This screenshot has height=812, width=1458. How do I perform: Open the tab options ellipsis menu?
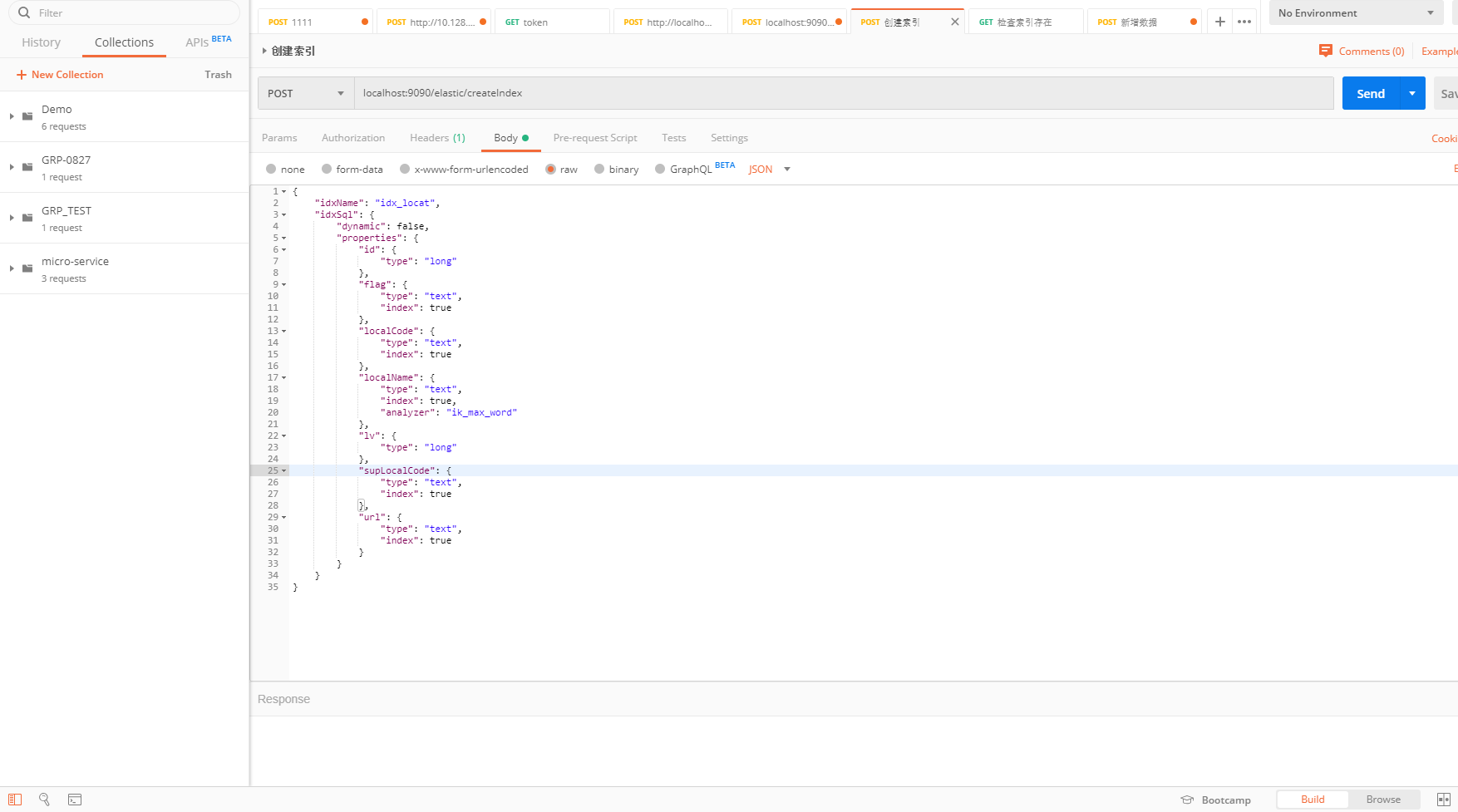[x=1244, y=22]
